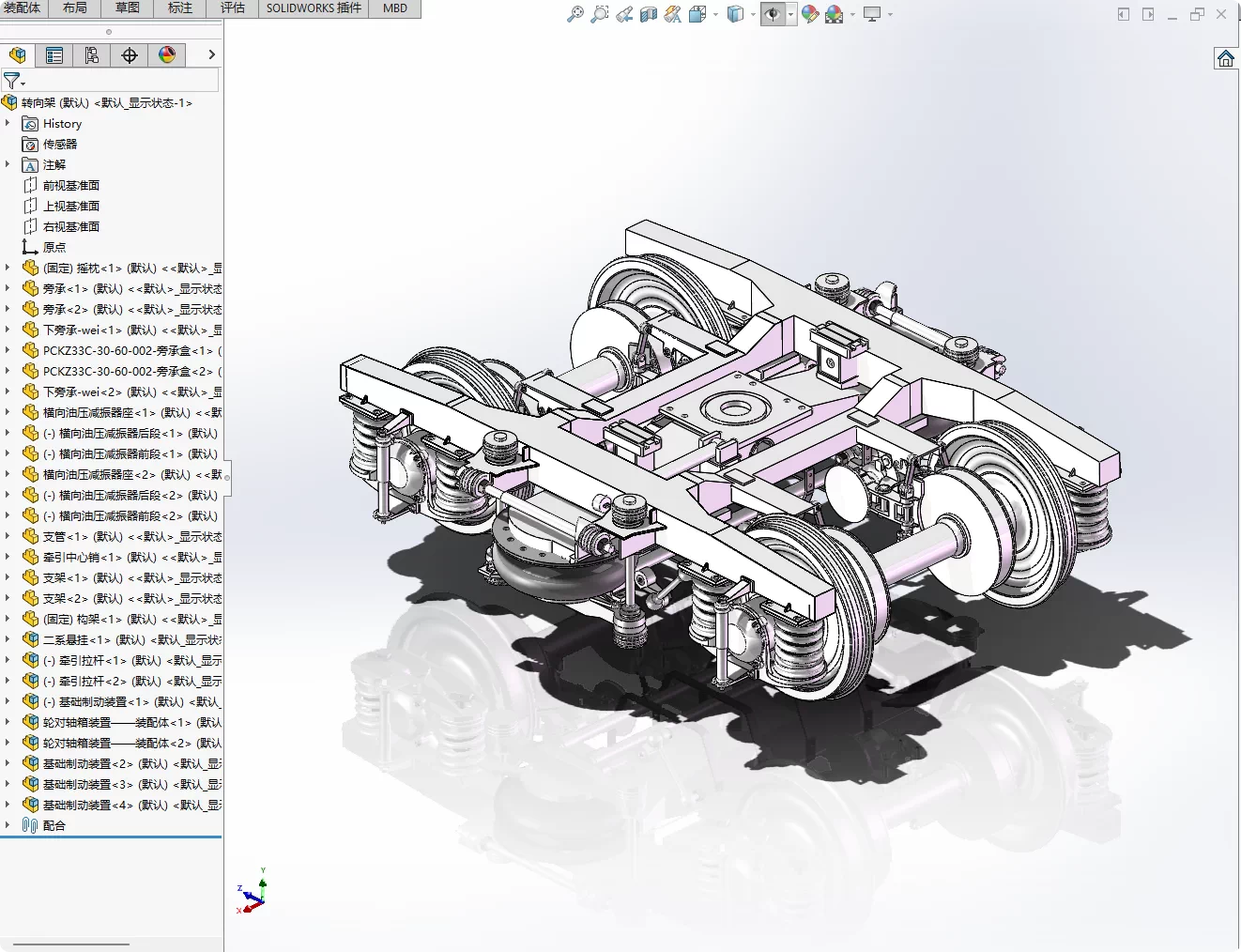
Task: Switch to the 装配体 ribbon tab
Action: pyautogui.click(x=23, y=8)
